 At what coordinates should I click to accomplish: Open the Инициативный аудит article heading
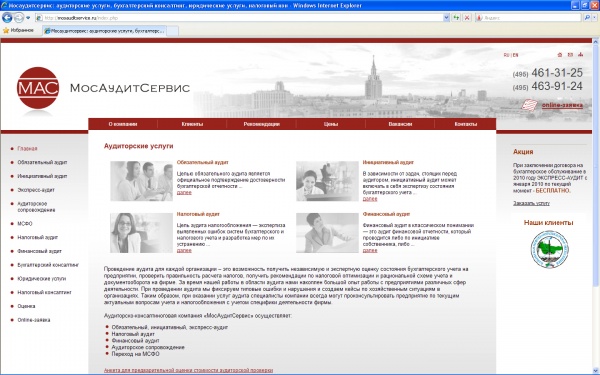coord(388,162)
